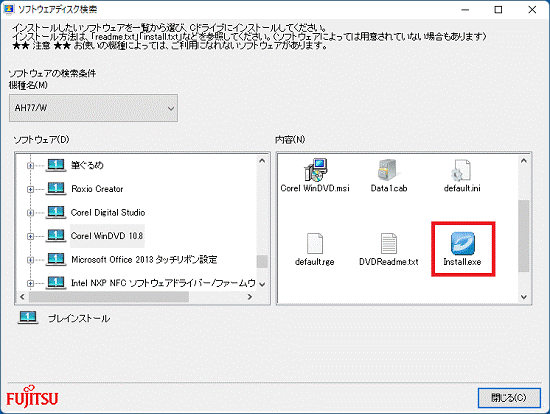Click the 内容(N) label

click(x=290, y=140)
